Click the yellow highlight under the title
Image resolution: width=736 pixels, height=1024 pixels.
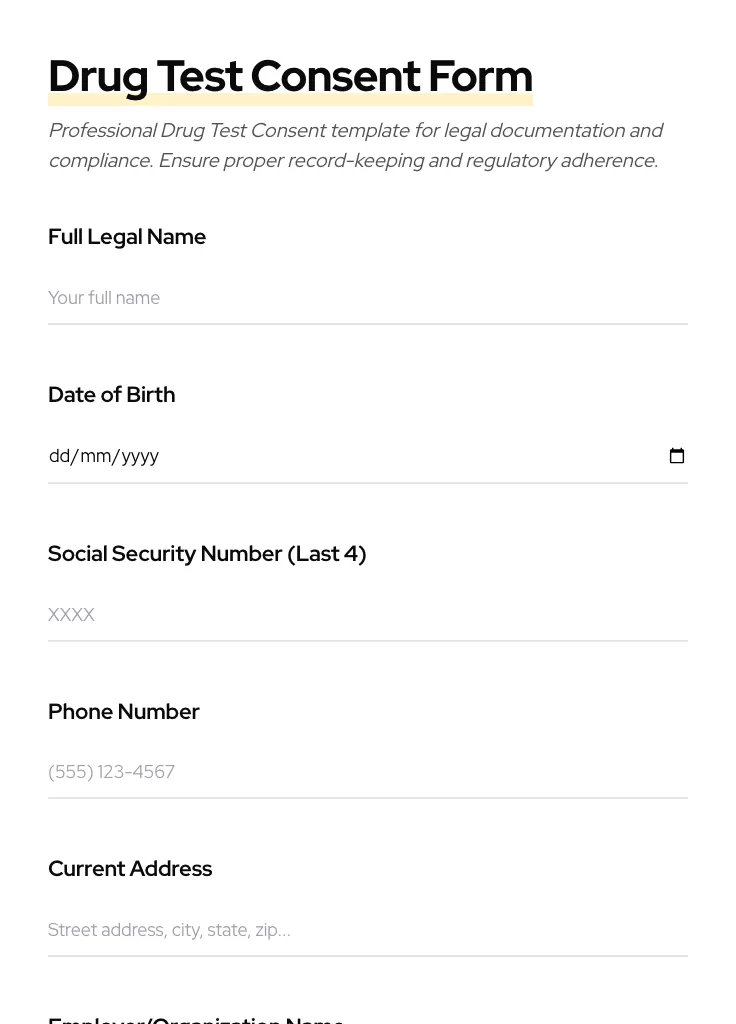coord(290,101)
